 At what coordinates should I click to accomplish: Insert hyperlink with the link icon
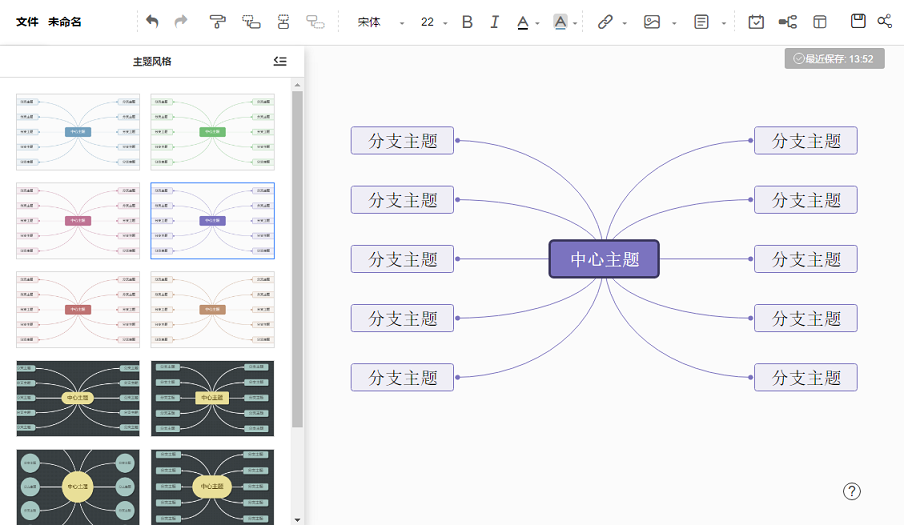(x=605, y=22)
